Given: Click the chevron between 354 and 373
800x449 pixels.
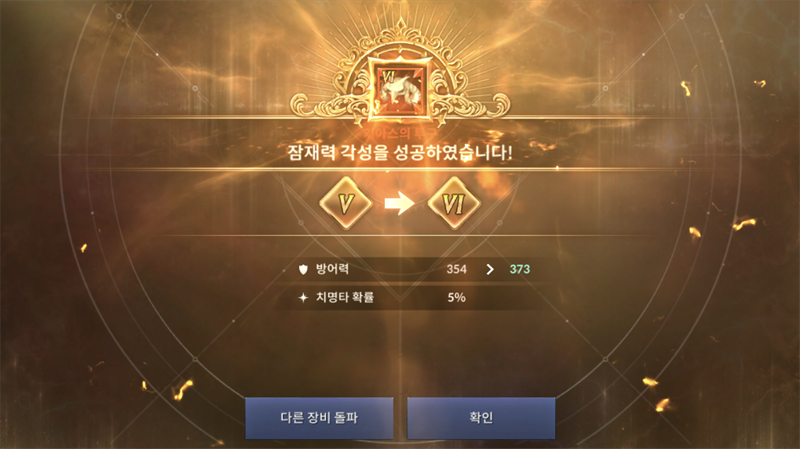Looking at the screenshot, I should 490,269.
